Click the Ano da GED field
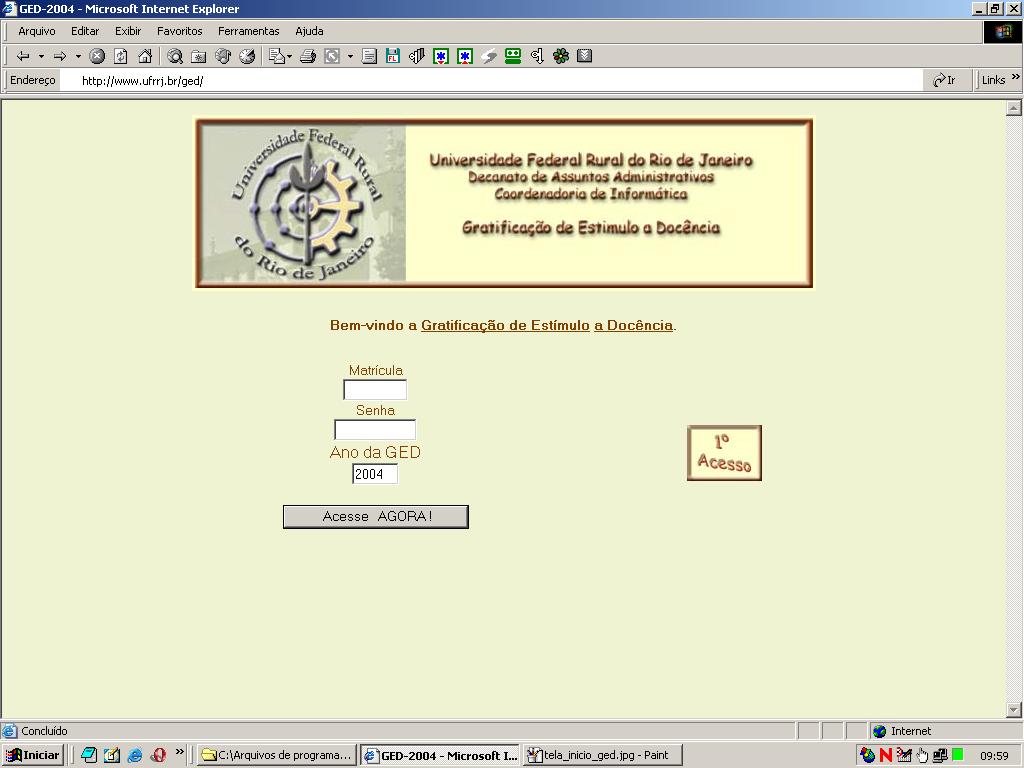 point(375,474)
